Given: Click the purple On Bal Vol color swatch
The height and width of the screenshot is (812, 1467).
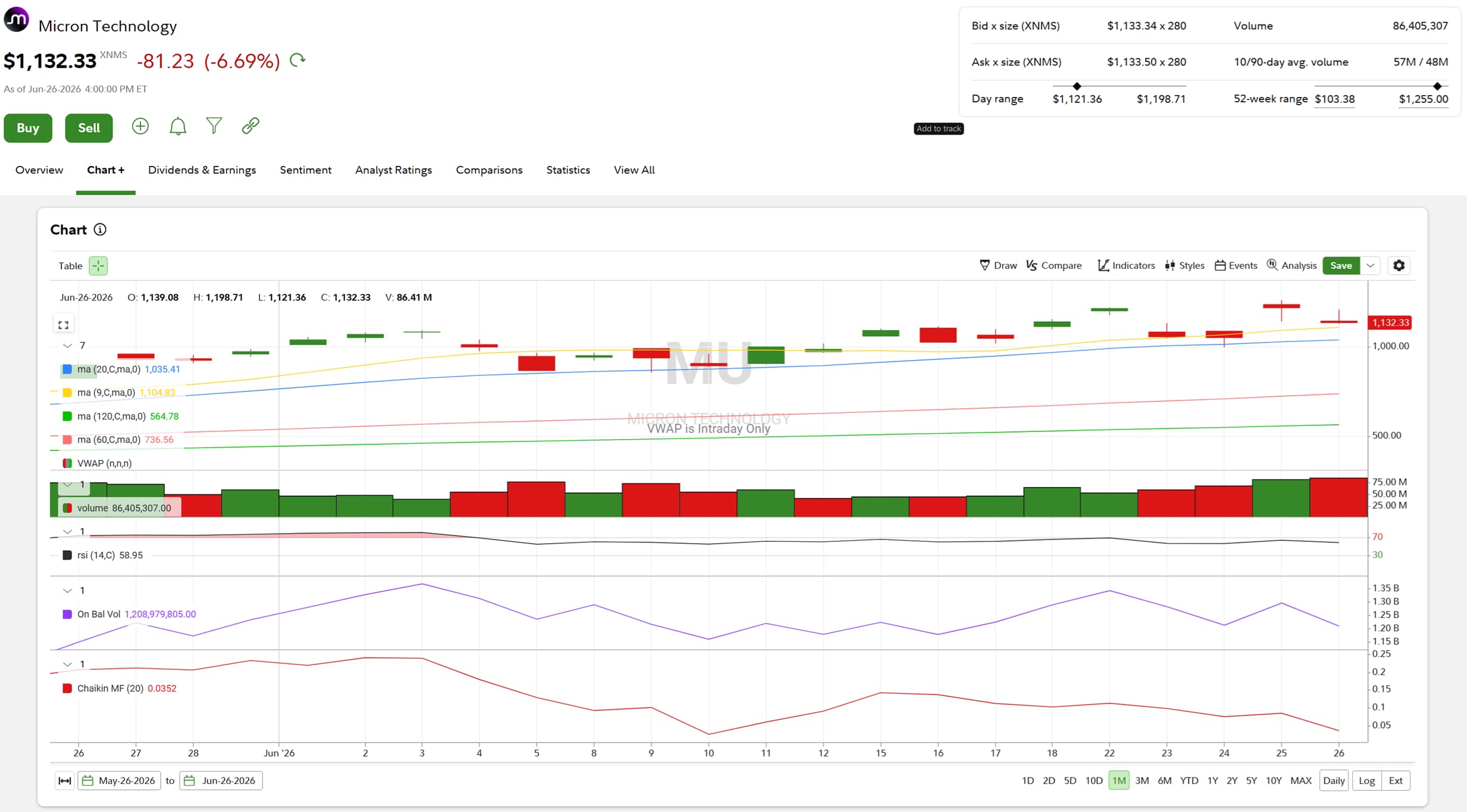Looking at the screenshot, I should click(67, 615).
